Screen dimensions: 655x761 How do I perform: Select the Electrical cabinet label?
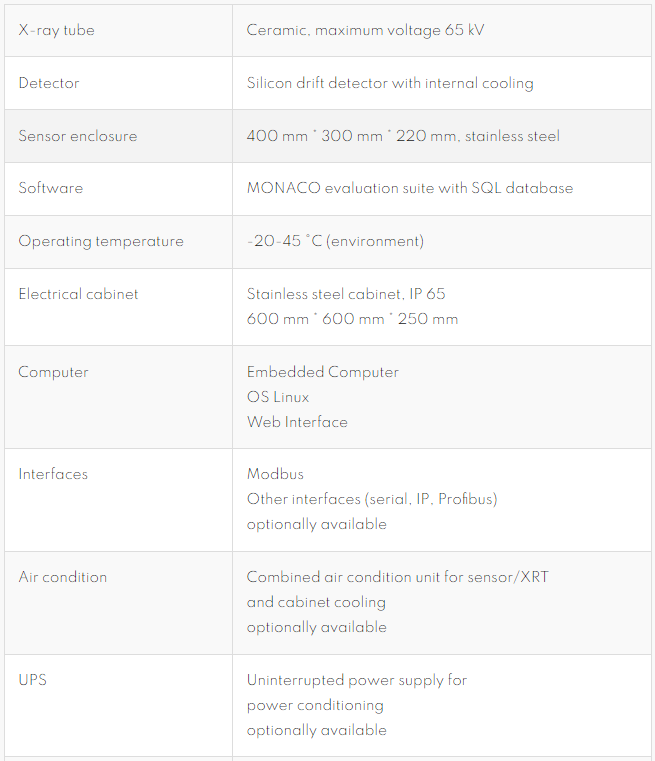(78, 294)
